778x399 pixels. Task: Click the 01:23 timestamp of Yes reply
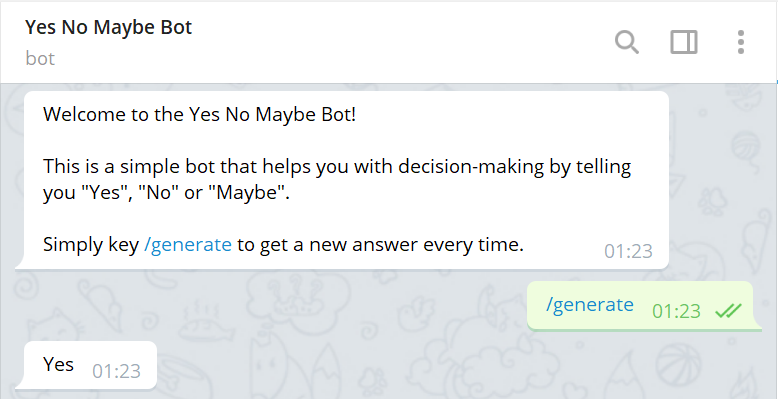(x=117, y=371)
